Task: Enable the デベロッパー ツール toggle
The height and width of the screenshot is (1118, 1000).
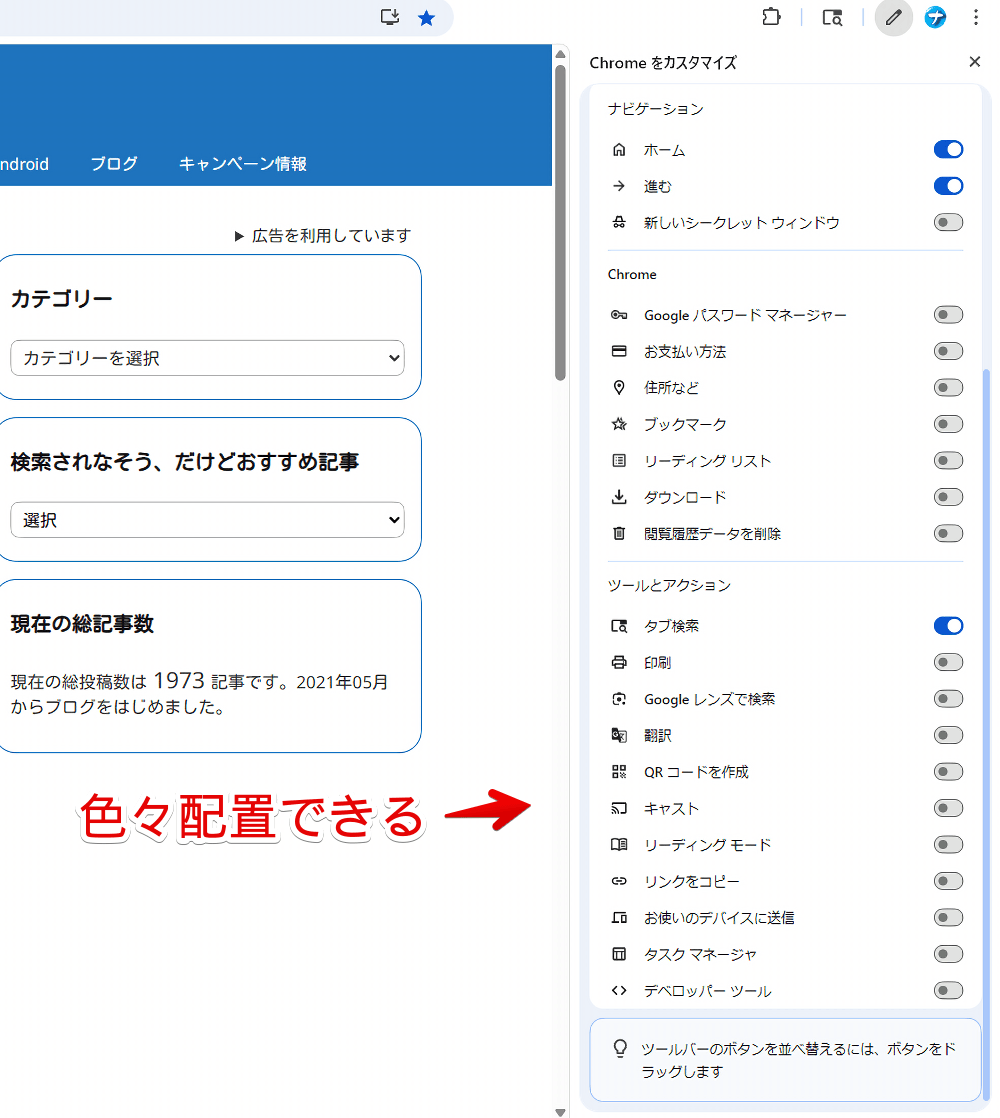Action: pyautogui.click(x=948, y=990)
